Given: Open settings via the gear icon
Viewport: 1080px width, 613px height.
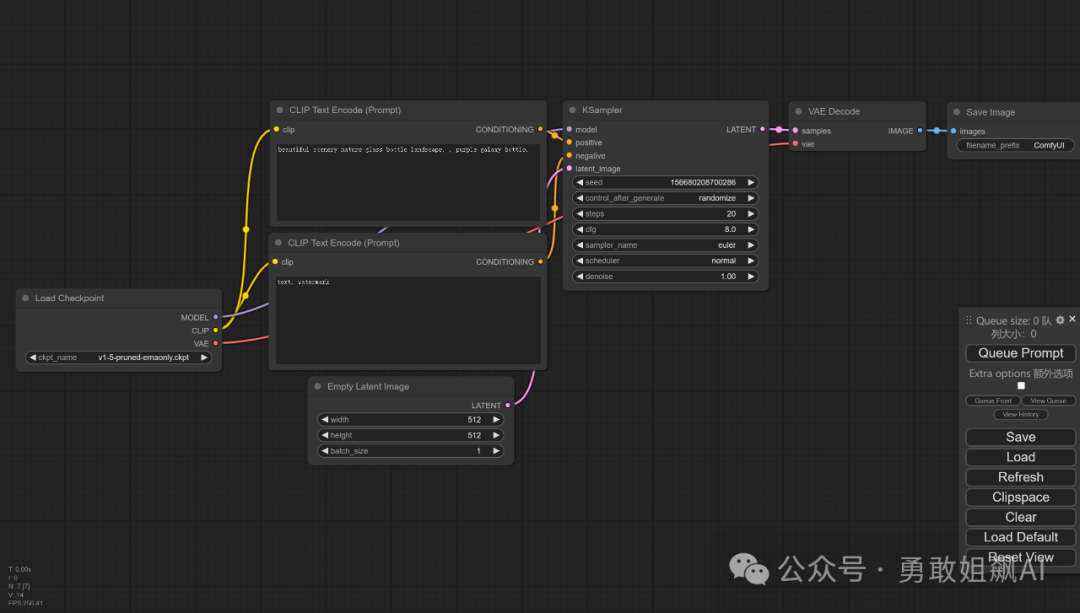Looking at the screenshot, I should [x=1060, y=320].
